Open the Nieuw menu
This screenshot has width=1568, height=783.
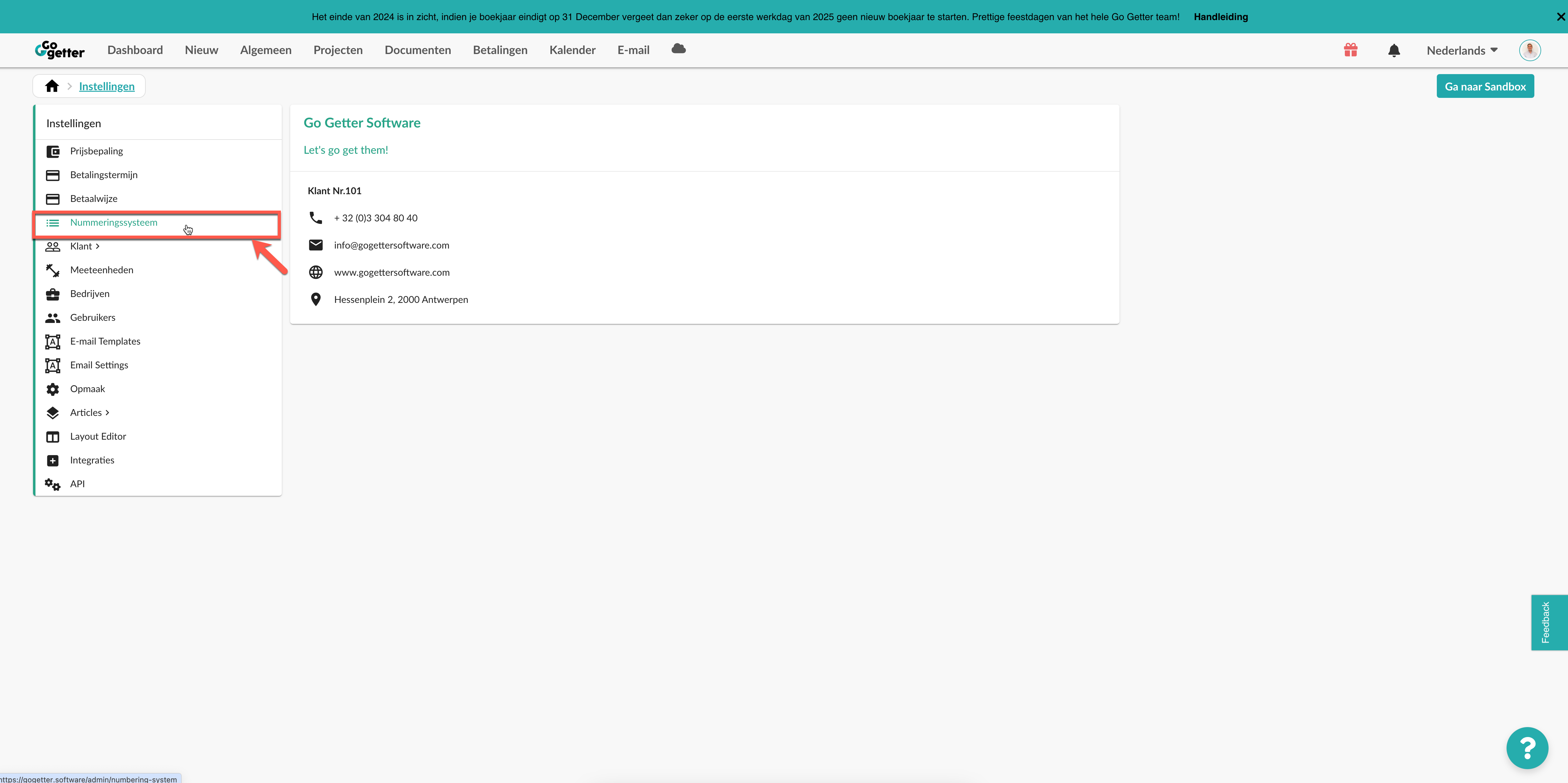pos(202,50)
